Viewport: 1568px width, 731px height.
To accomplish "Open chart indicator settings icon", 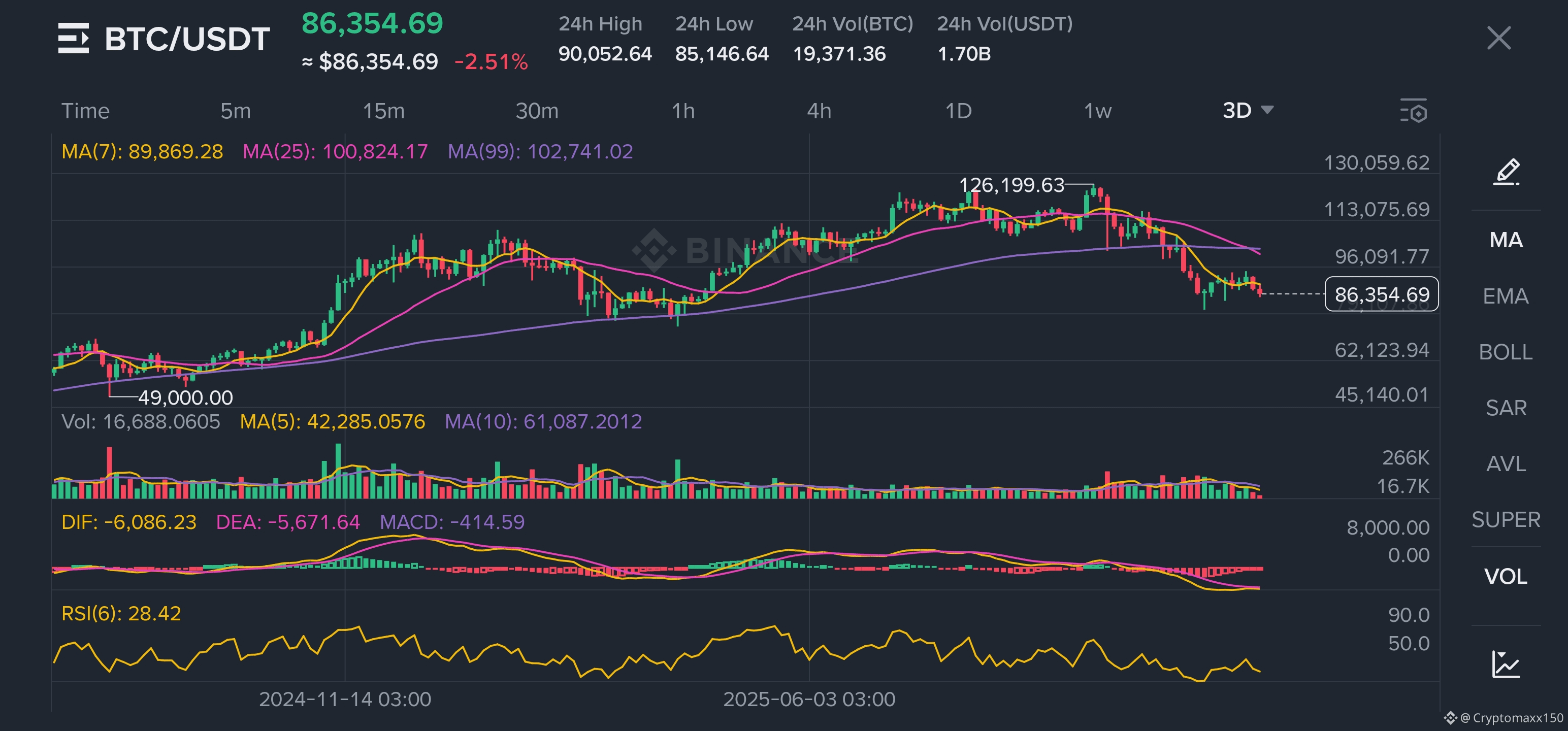I will 1413,111.
